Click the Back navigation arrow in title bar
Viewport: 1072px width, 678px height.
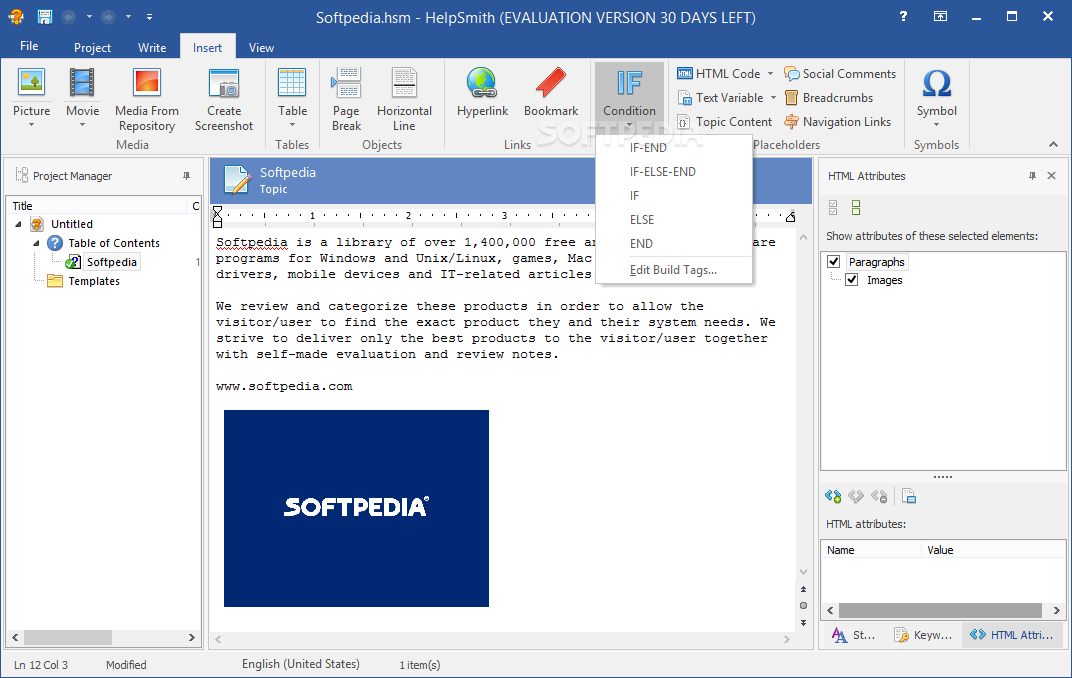[68, 16]
